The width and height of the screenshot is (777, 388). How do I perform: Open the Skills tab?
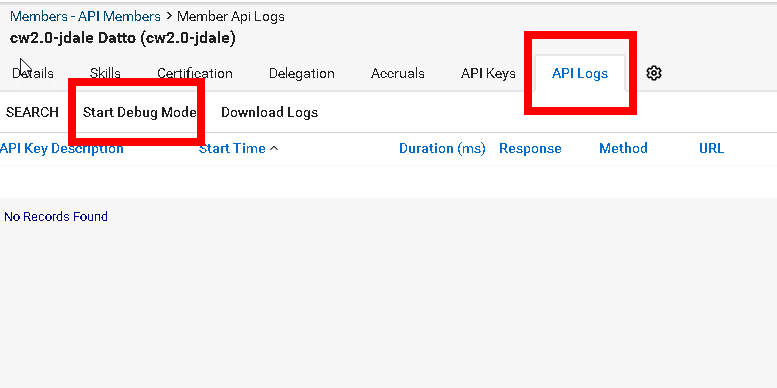pyautogui.click(x=105, y=73)
